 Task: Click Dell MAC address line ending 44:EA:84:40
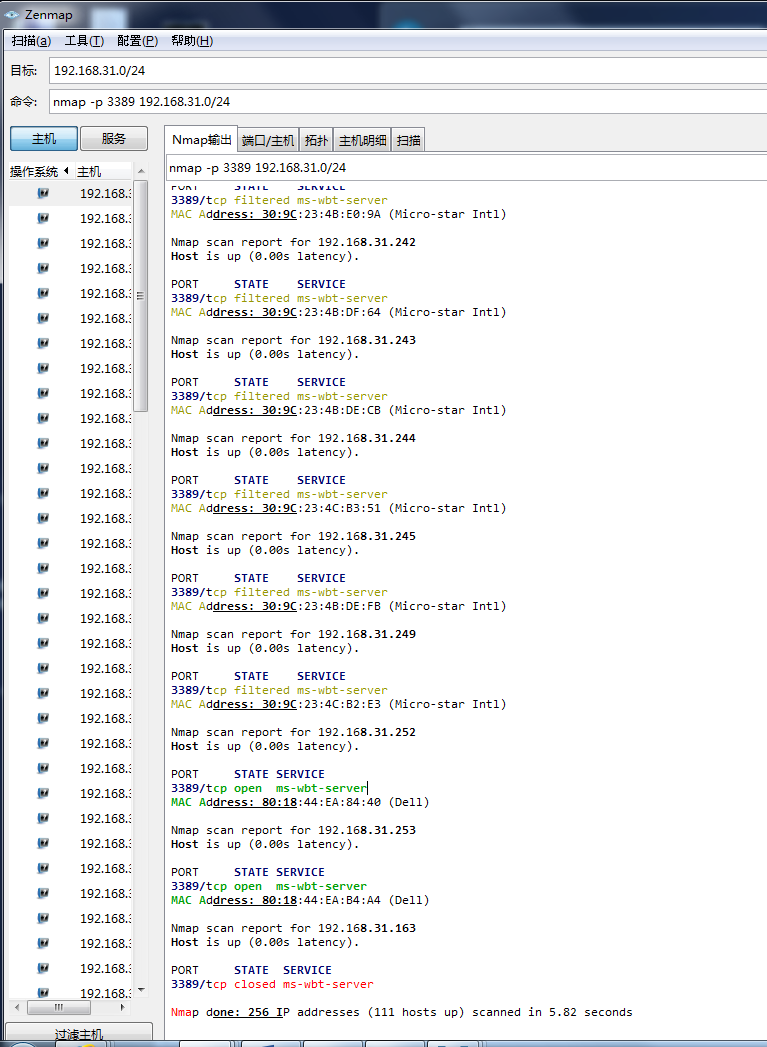coord(300,803)
